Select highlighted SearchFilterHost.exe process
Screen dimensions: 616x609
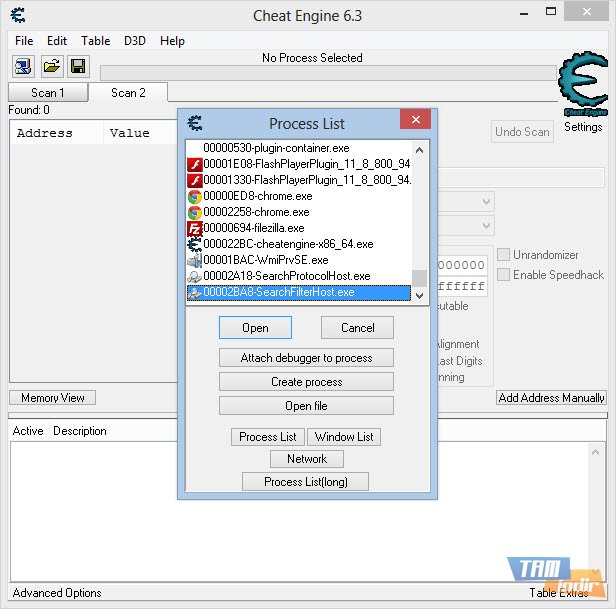tap(299, 292)
